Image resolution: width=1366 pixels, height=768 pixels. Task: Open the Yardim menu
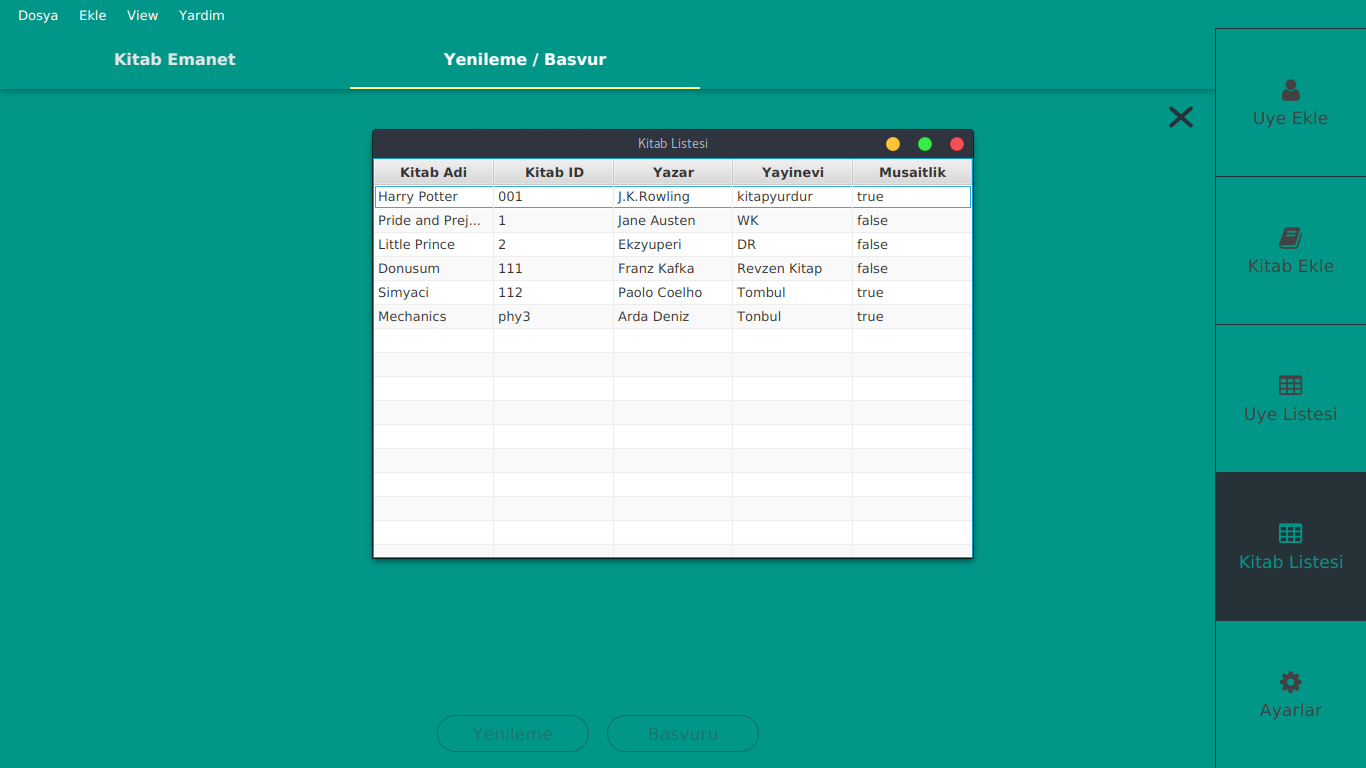click(201, 15)
